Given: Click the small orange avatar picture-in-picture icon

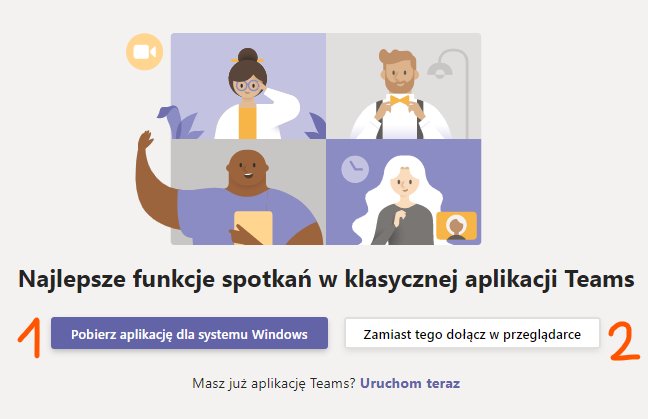Looking at the screenshot, I should [457, 226].
